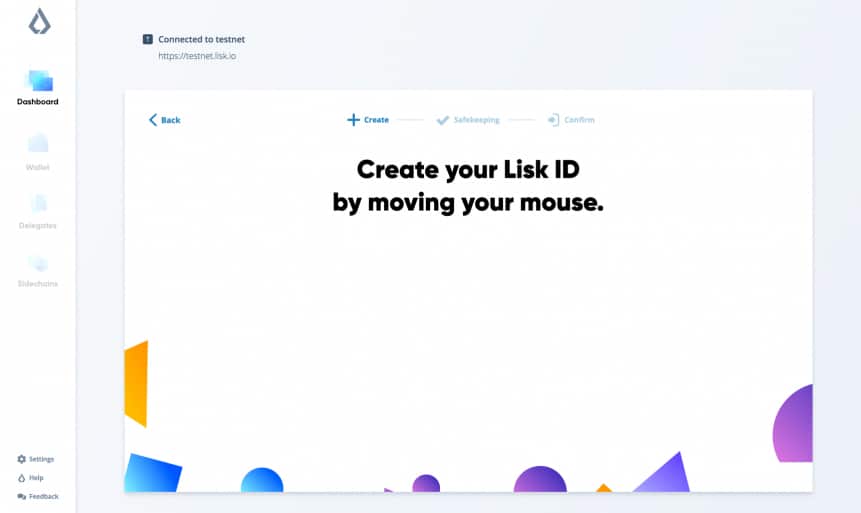861x513 pixels.
Task: Click the 'Connected to testnet' status text
Action: [x=201, y=40]
